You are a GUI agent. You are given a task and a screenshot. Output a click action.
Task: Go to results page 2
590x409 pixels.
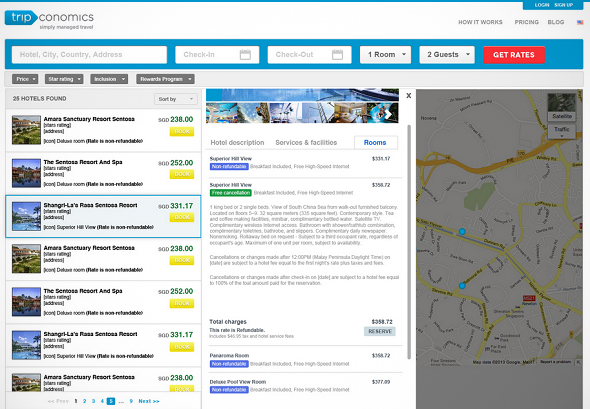84,401
